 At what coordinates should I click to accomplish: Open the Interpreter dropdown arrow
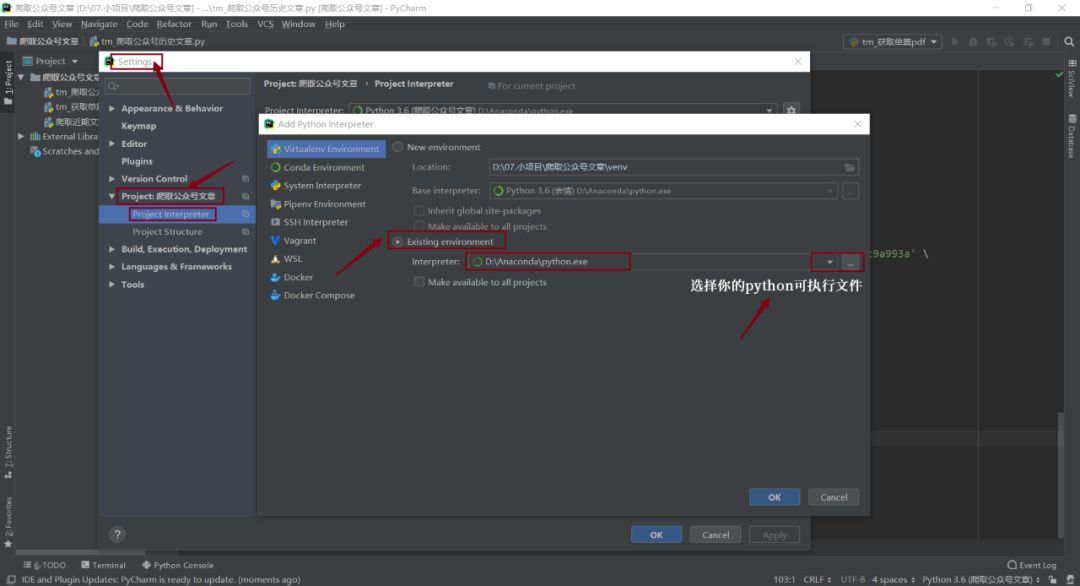tap(829, 262)
